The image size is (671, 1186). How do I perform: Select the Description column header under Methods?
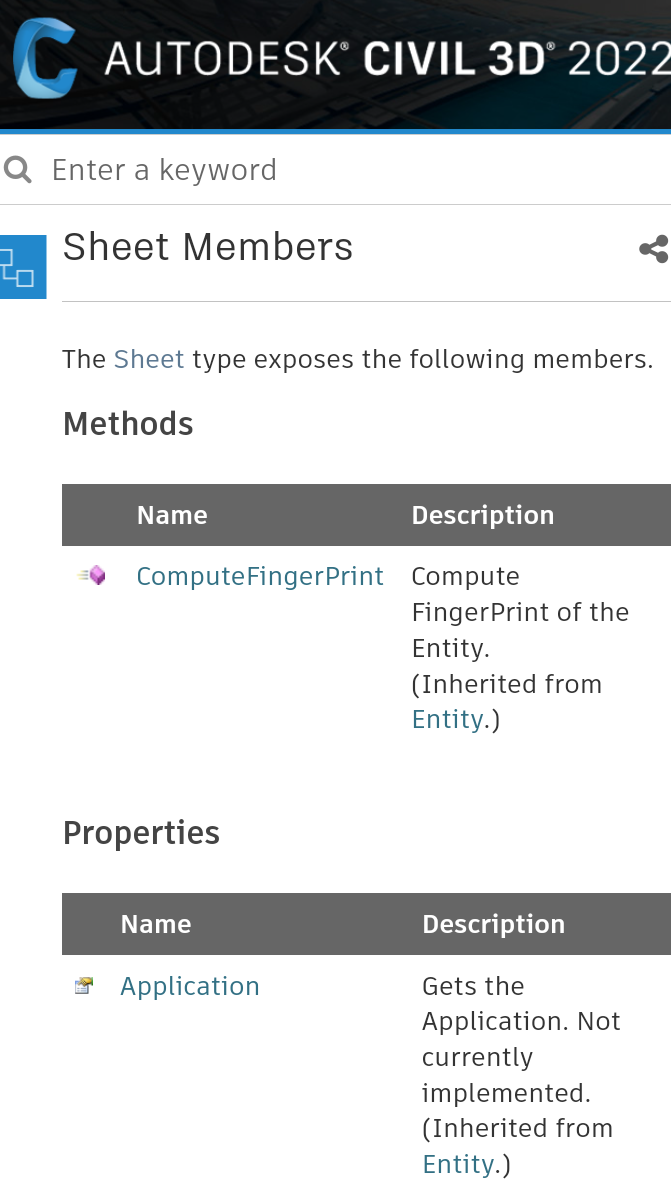click(x=483, y=514)
